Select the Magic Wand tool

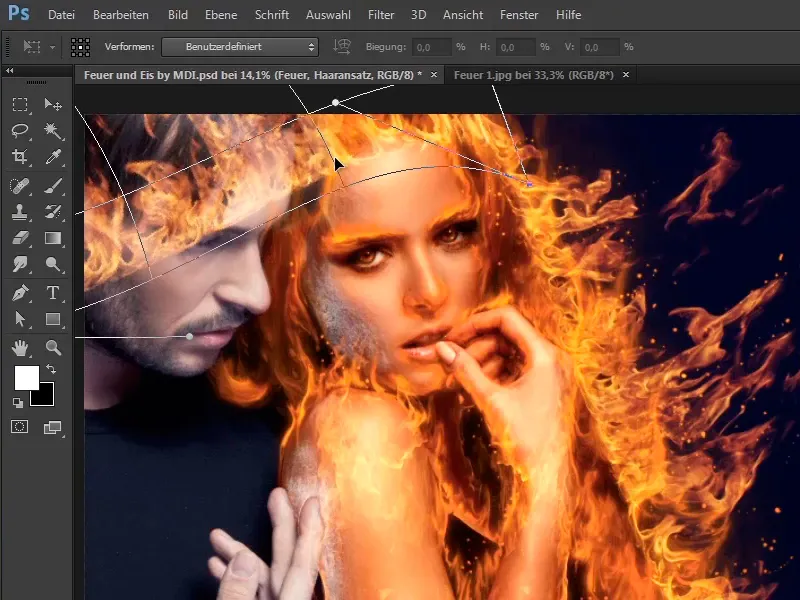53,131
